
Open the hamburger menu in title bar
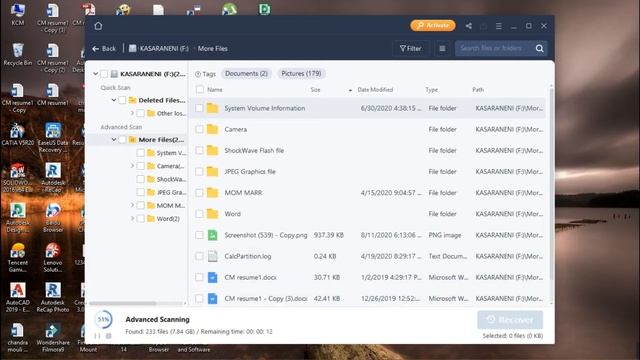(498, 26)
